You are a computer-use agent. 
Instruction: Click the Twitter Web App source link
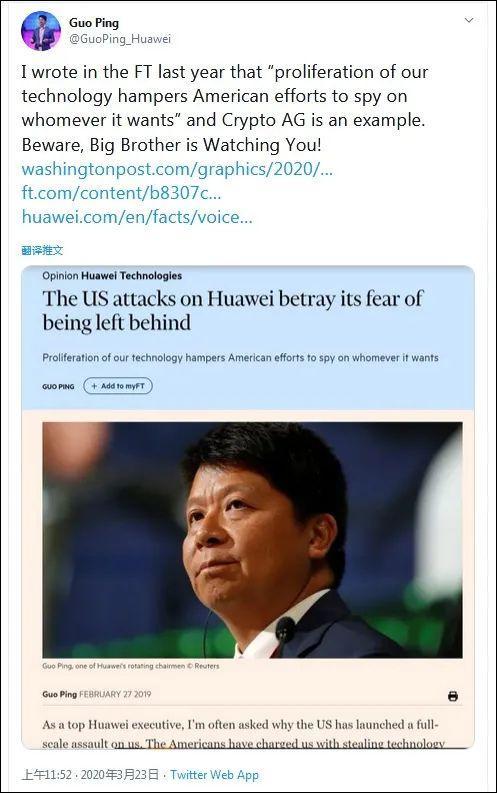[214, 775]
